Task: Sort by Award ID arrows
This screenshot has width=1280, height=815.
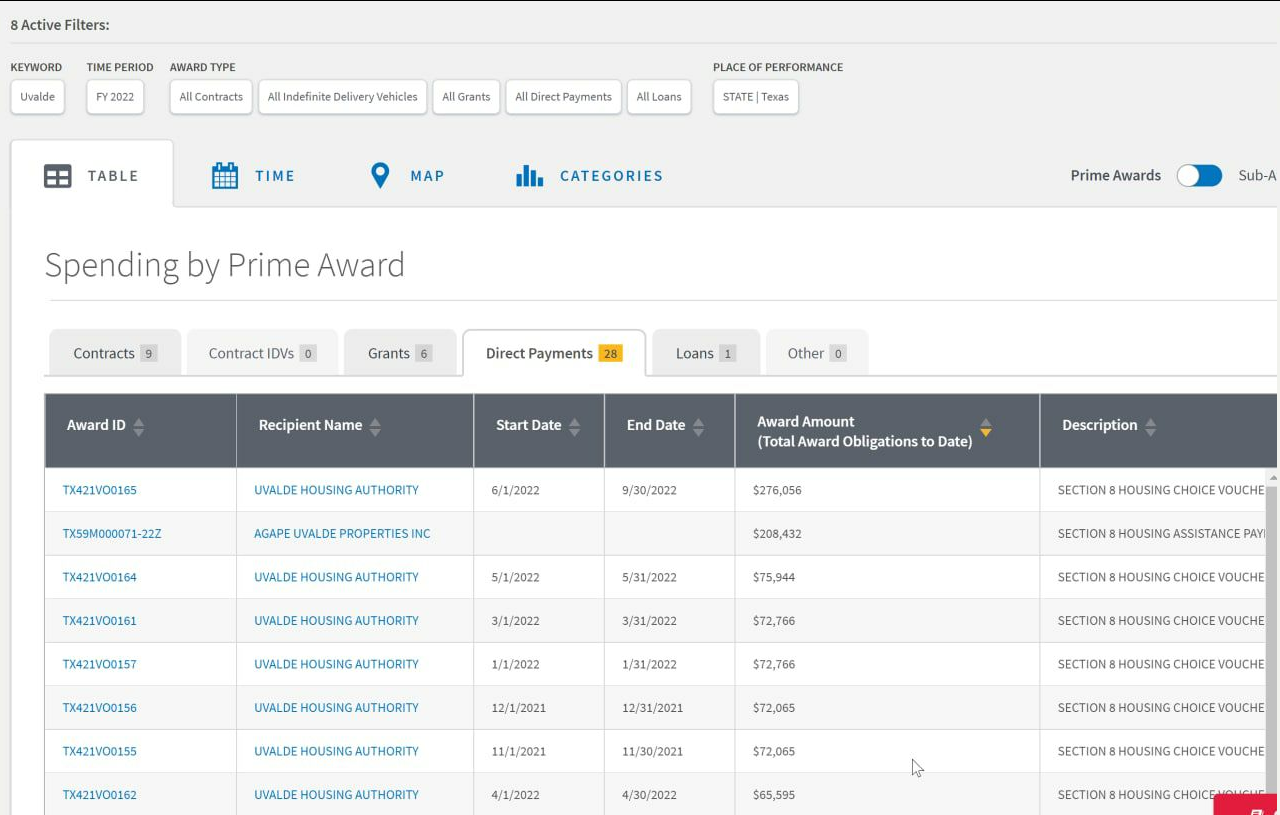Action: 138,427
